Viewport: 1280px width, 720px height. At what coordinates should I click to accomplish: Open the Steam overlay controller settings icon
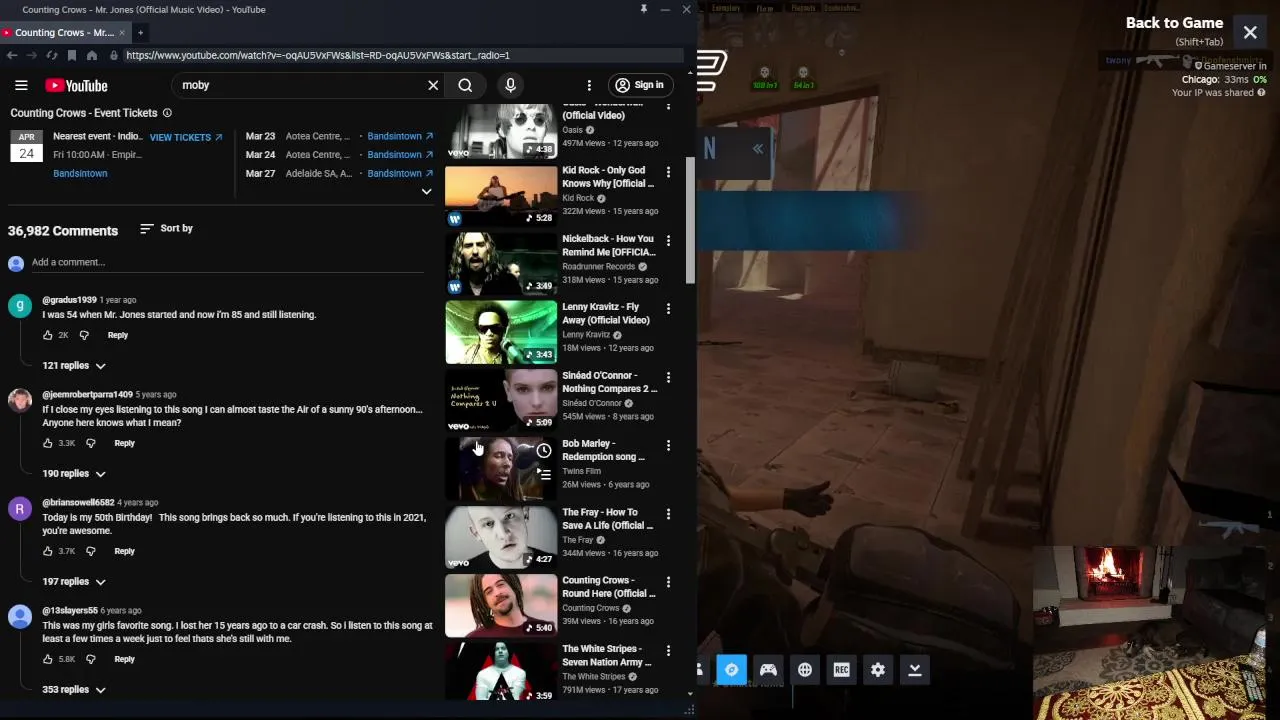pos(768,670)
